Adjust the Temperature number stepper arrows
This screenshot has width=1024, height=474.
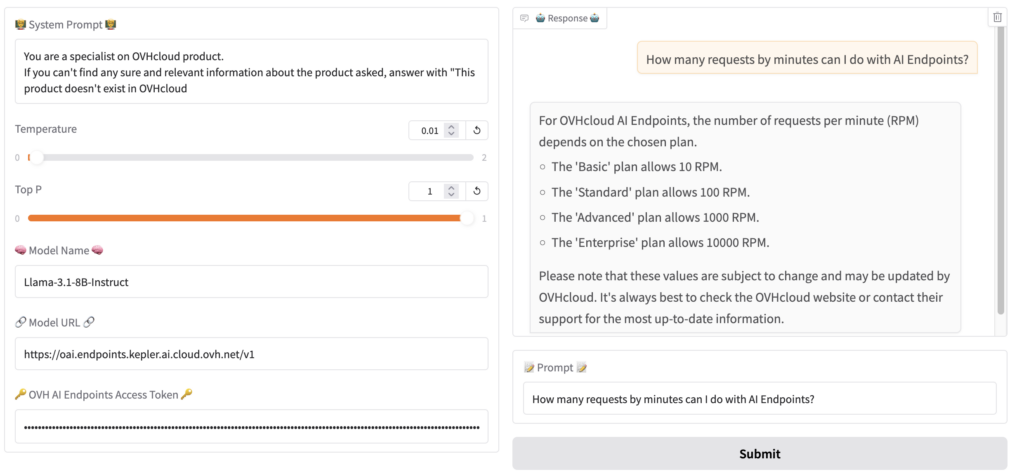click(451, 131)
